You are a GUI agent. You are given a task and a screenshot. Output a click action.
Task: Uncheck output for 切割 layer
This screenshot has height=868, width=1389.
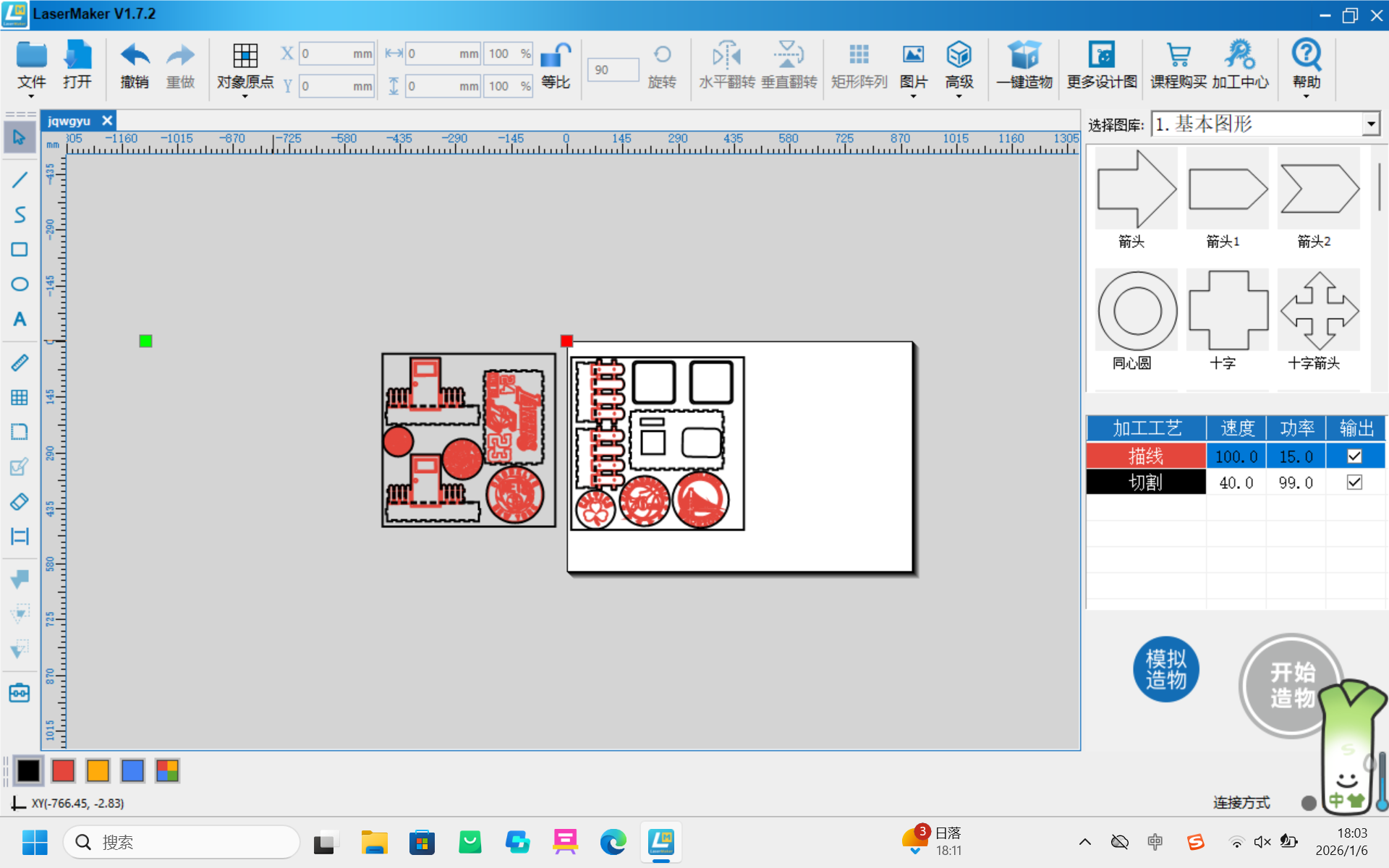1354,482
